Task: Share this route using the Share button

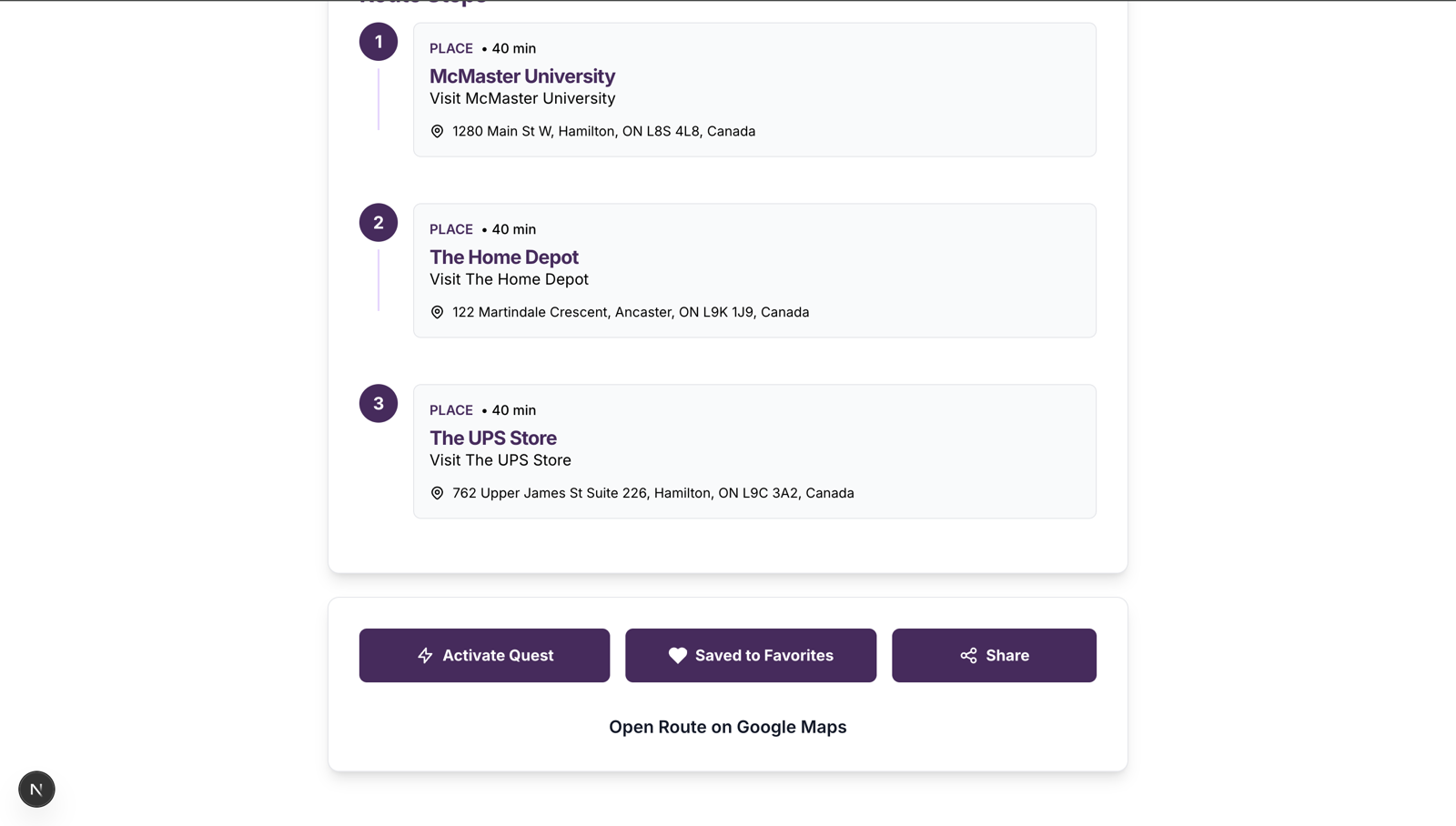Action: point(994,655)
